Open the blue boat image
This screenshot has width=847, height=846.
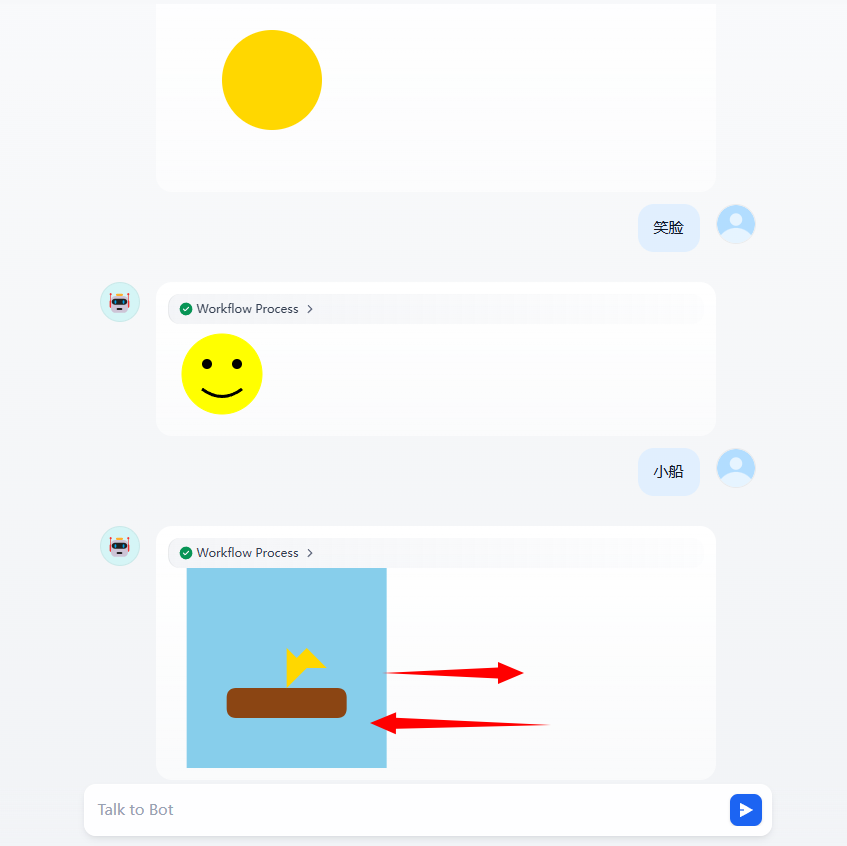pyautogui.click(x=286, y=668)
